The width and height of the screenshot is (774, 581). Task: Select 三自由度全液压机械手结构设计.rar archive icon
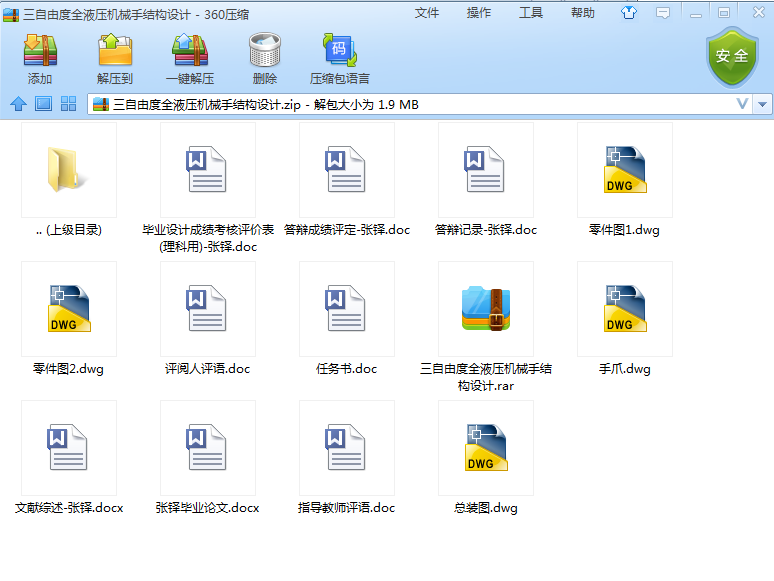tap(486, 309)
